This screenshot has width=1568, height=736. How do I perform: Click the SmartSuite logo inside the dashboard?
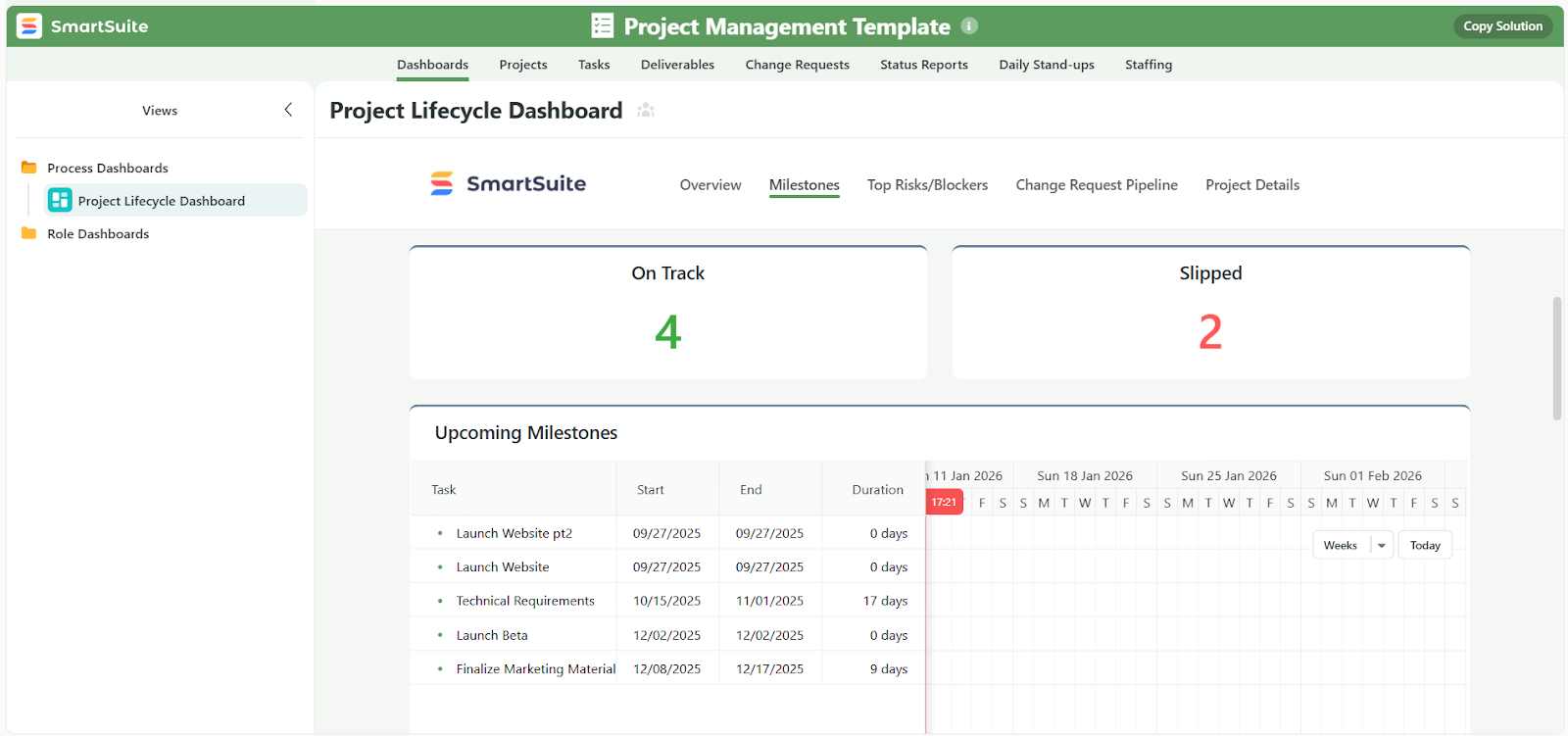click(x=508, y=183)
